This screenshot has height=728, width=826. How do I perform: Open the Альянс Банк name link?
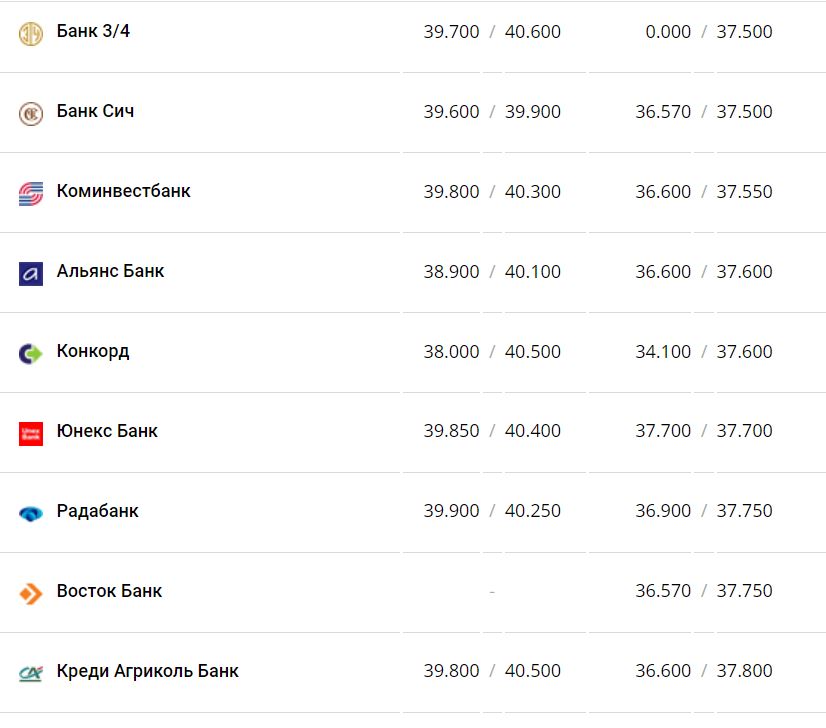[110, 271]
